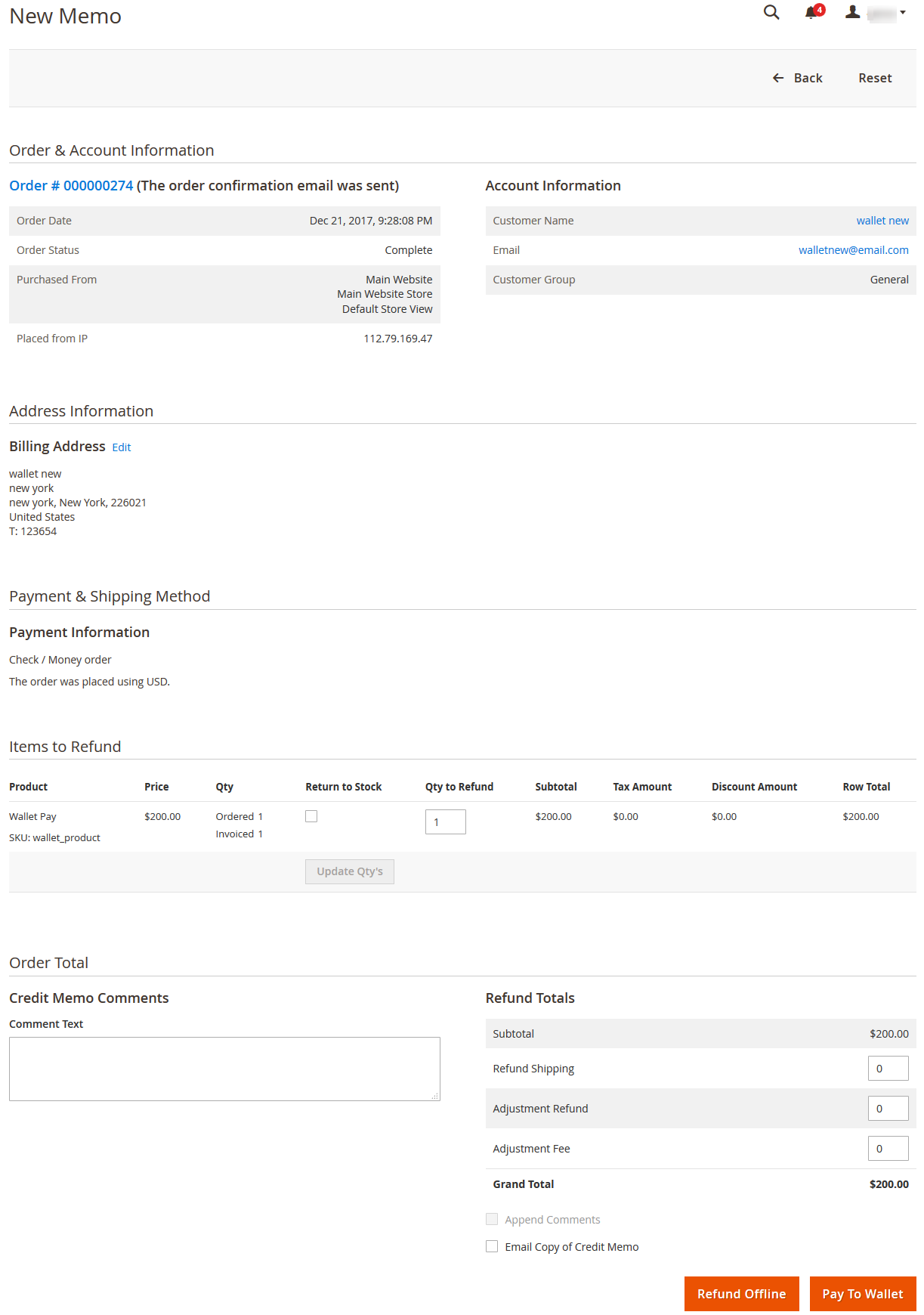Image resolution: width=924 pixels, height=1315 pixels.
Task: Click the Tax Amount column header
Action: tap(642, 787)
